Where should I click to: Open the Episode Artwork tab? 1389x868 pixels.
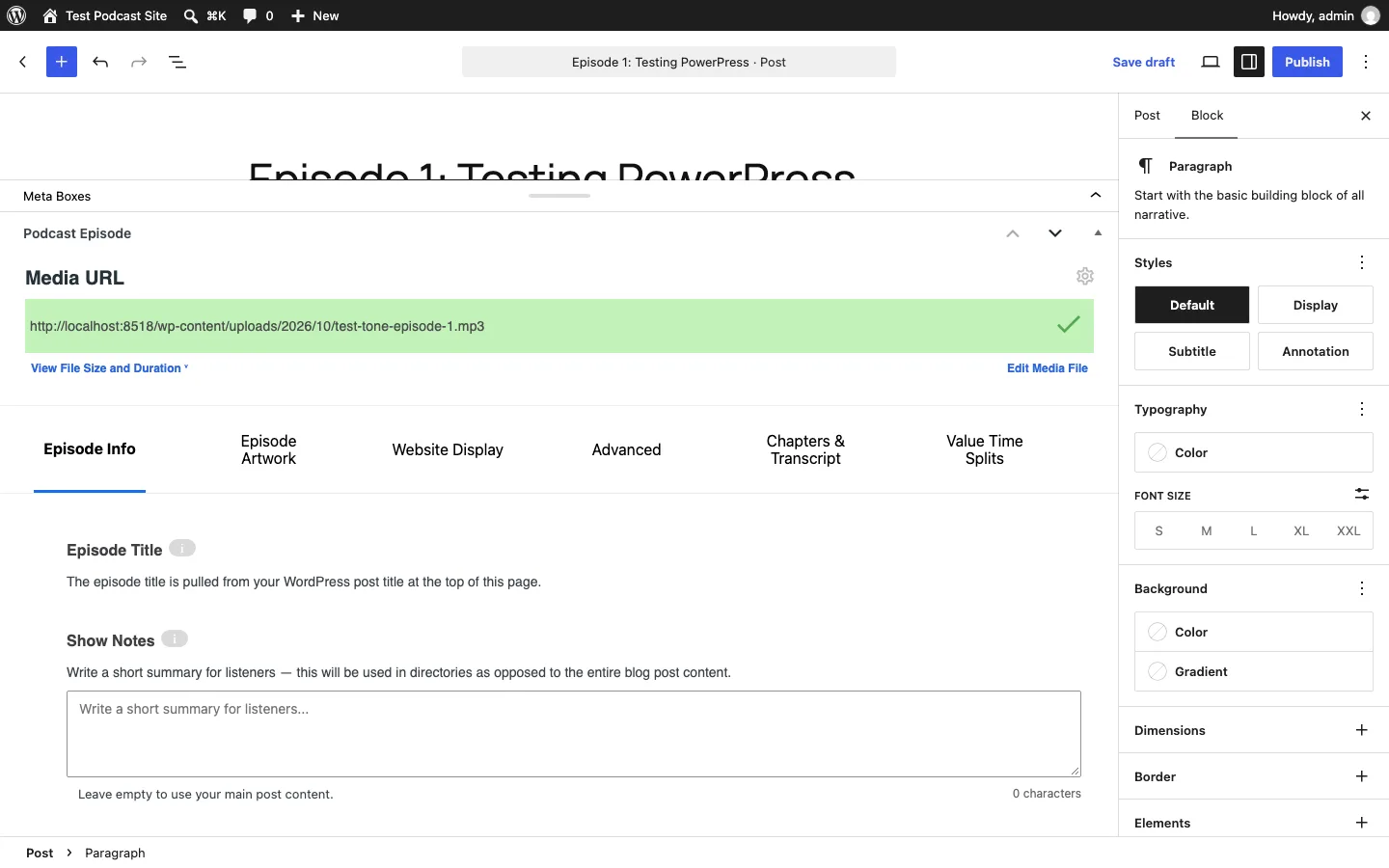pyautogui.click(x=268, y=449)
